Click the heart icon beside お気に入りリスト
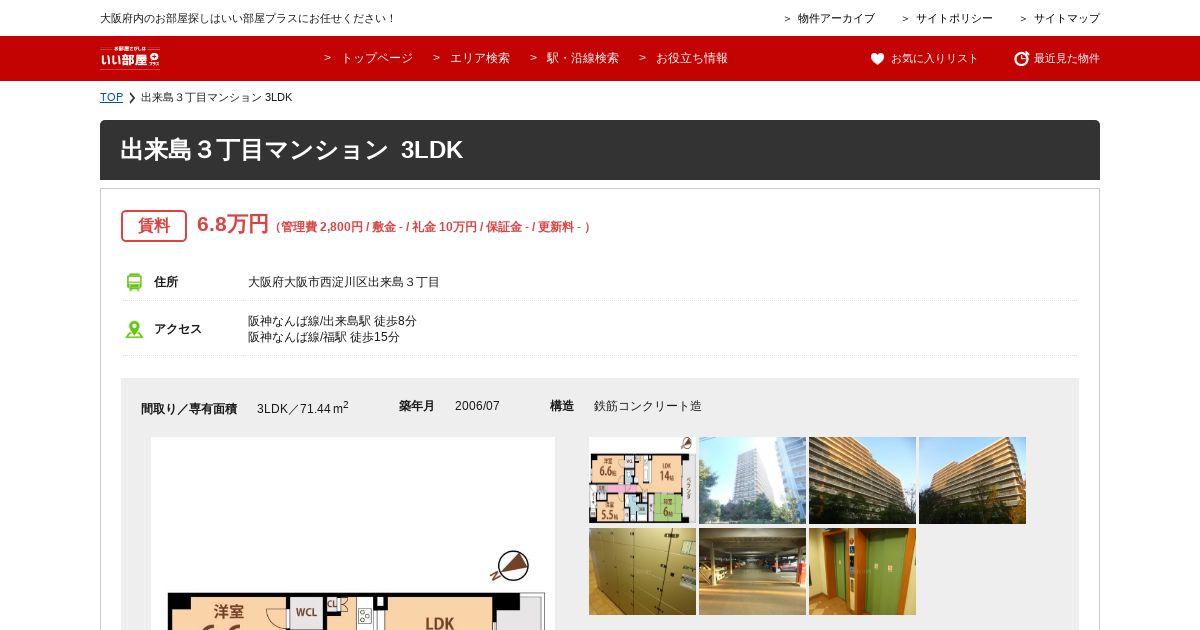Screen dimensions: 1200x630 (877, 59)
